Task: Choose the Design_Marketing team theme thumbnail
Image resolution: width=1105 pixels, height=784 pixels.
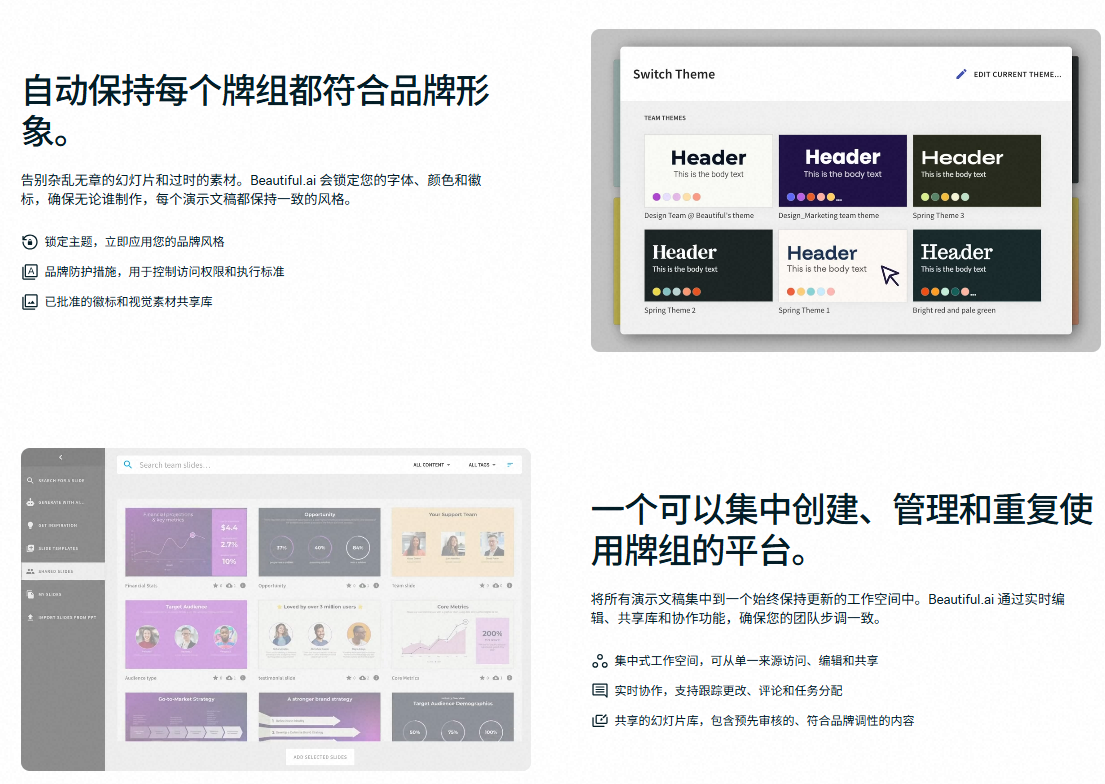Action: tap(842, 171)
